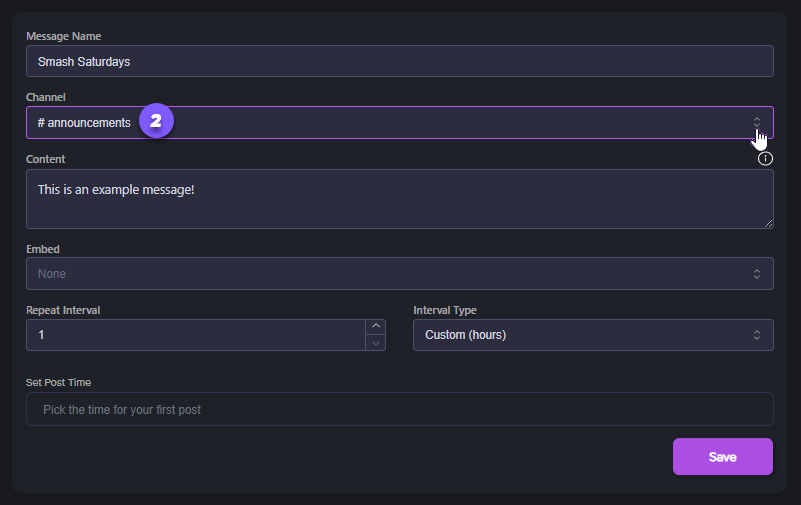Click the "Set Post Time" label text
This screenshot has height=505, width=801.
pos(59,382)
